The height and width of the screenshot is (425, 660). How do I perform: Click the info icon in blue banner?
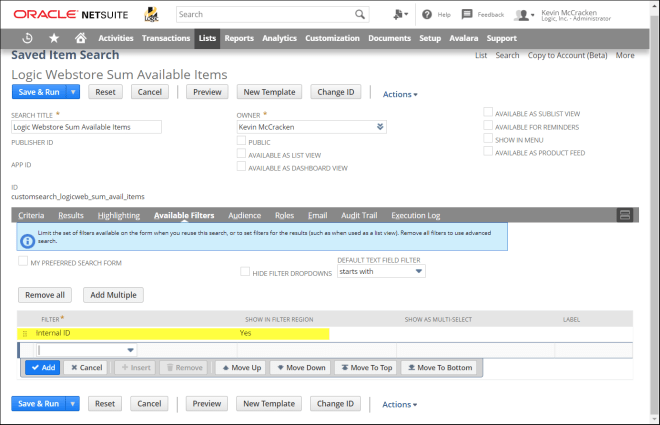click(27, 241)
